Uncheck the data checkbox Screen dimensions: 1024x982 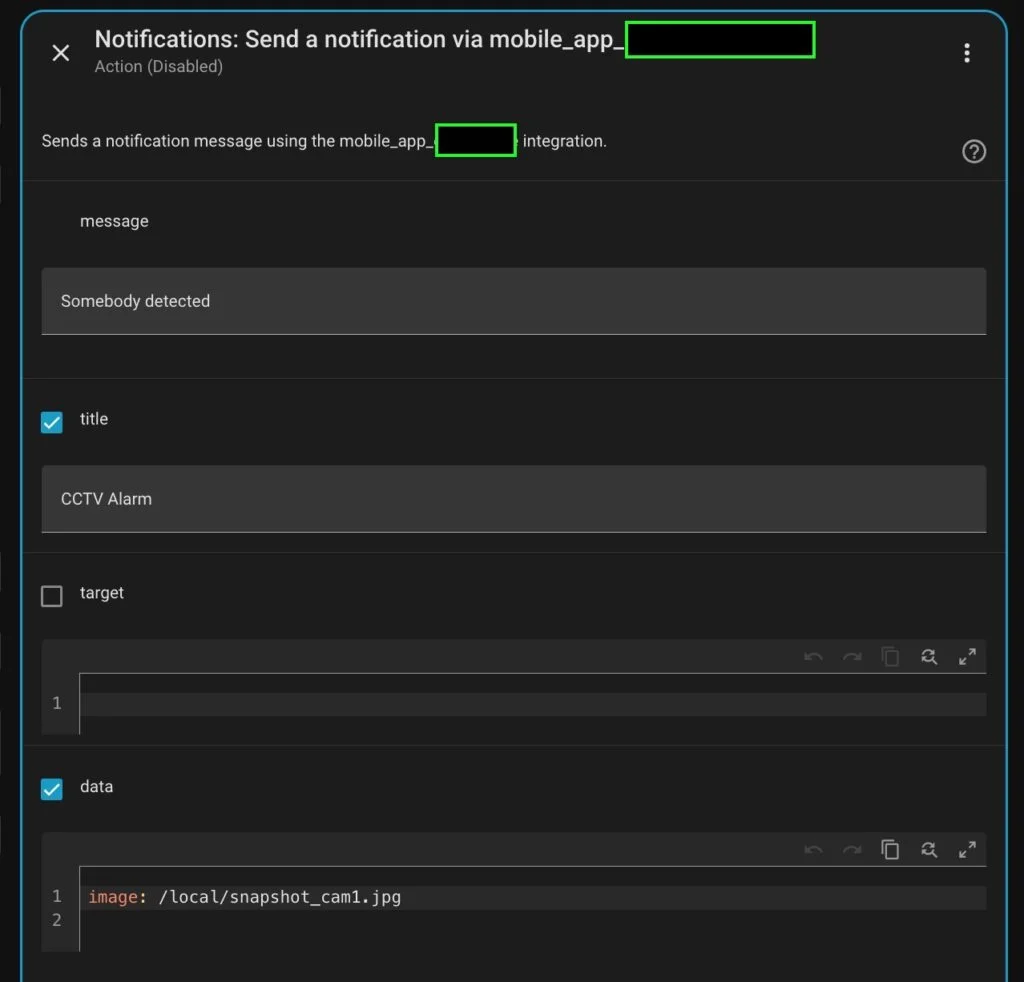(x=52, y=789)
